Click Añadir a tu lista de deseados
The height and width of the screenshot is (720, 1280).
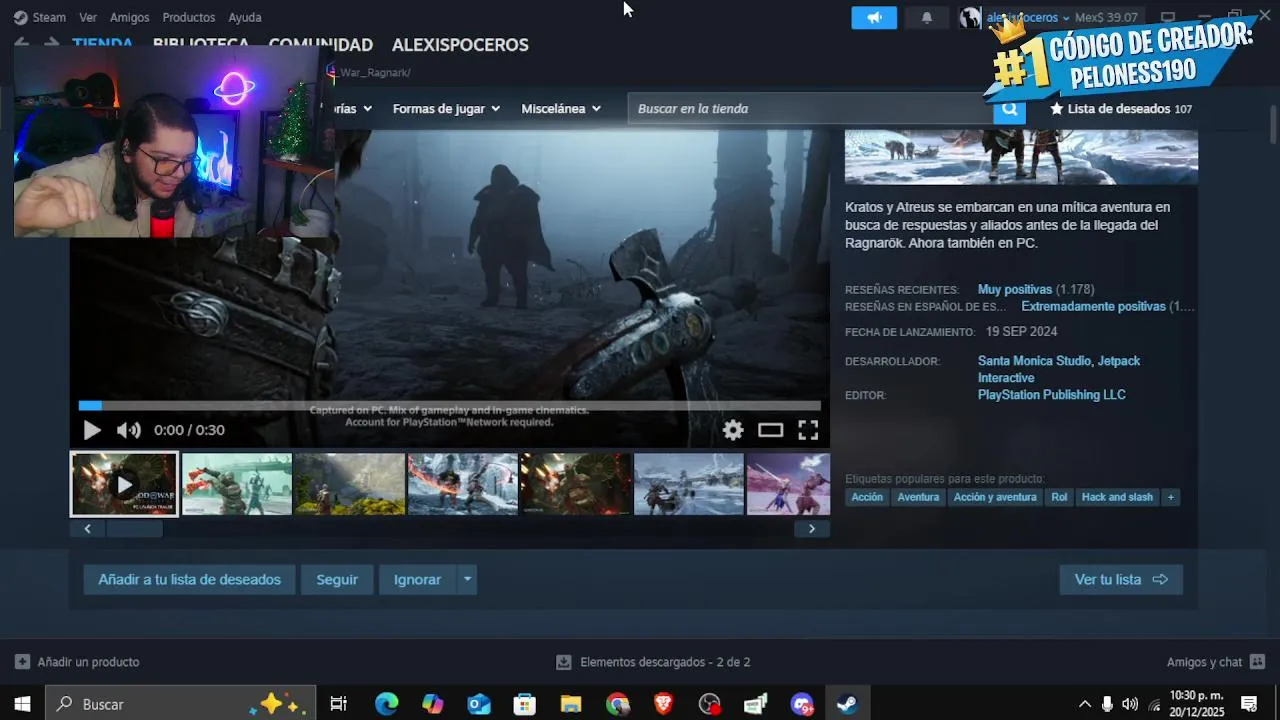(189, 579)
